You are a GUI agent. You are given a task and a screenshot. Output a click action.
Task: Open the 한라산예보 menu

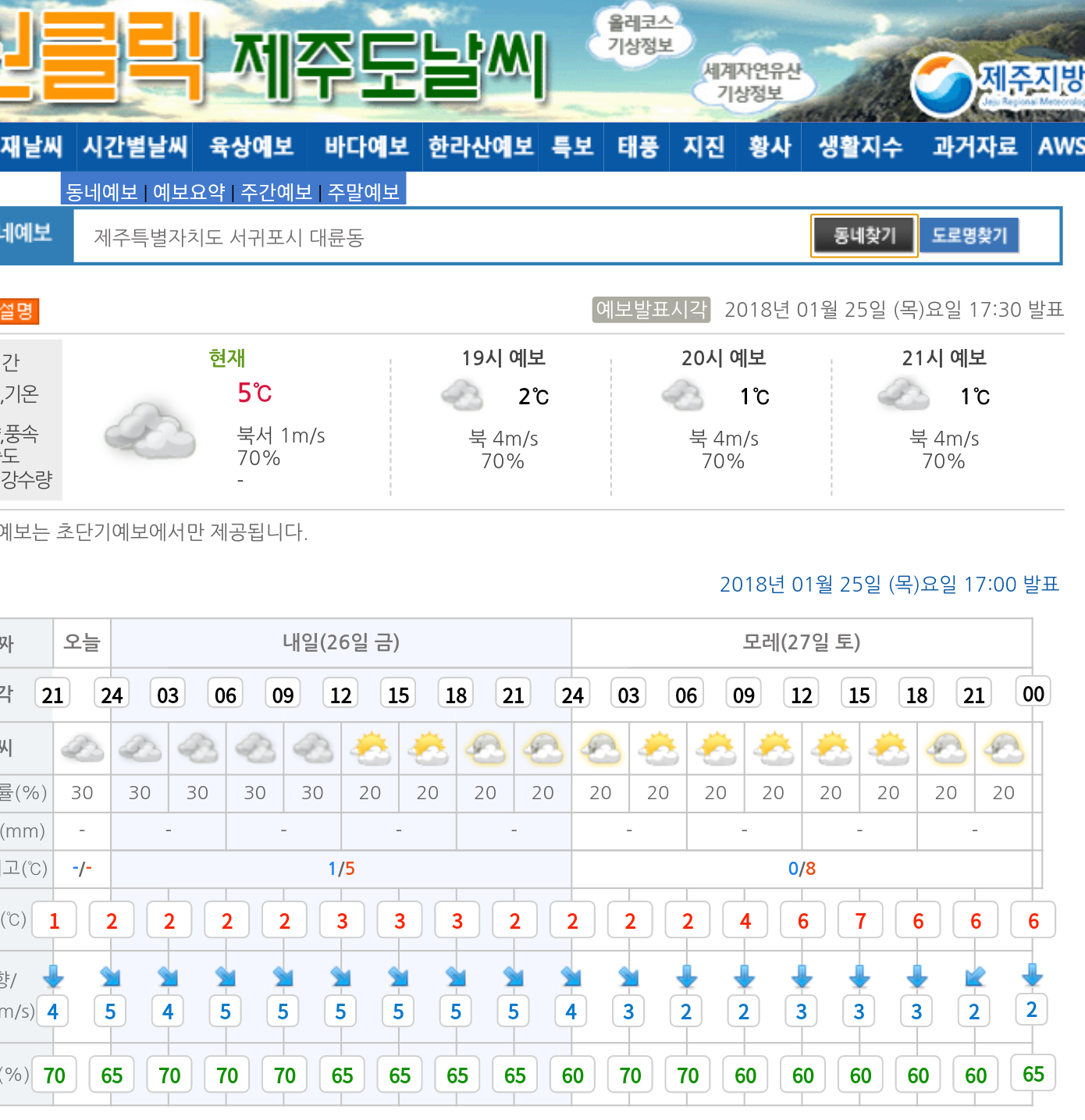point(480,147)
